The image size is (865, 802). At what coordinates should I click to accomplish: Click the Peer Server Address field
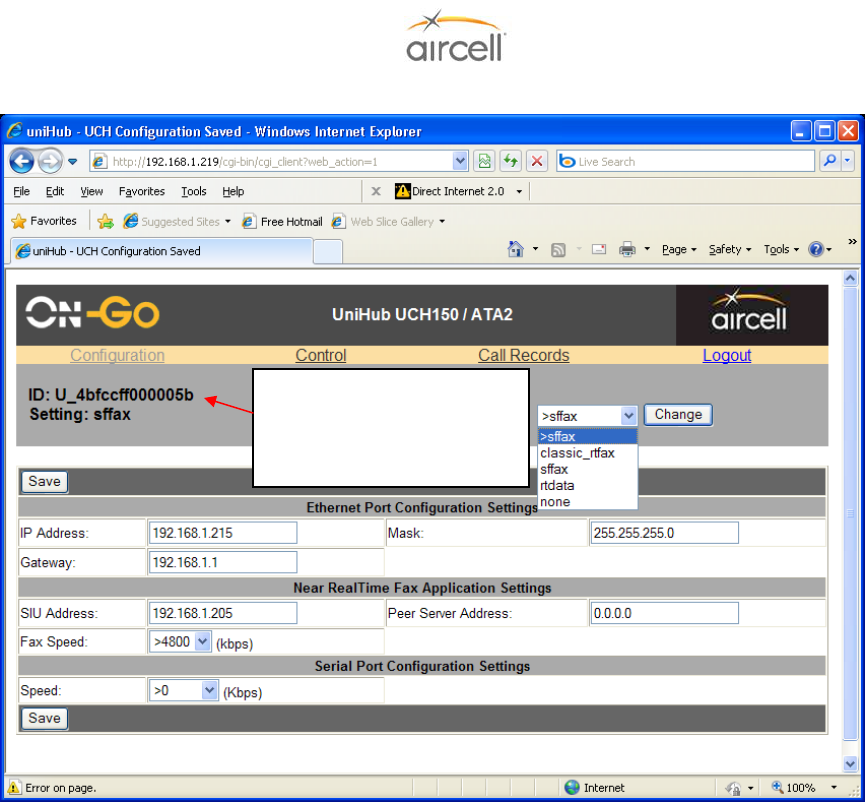[664, 613]
